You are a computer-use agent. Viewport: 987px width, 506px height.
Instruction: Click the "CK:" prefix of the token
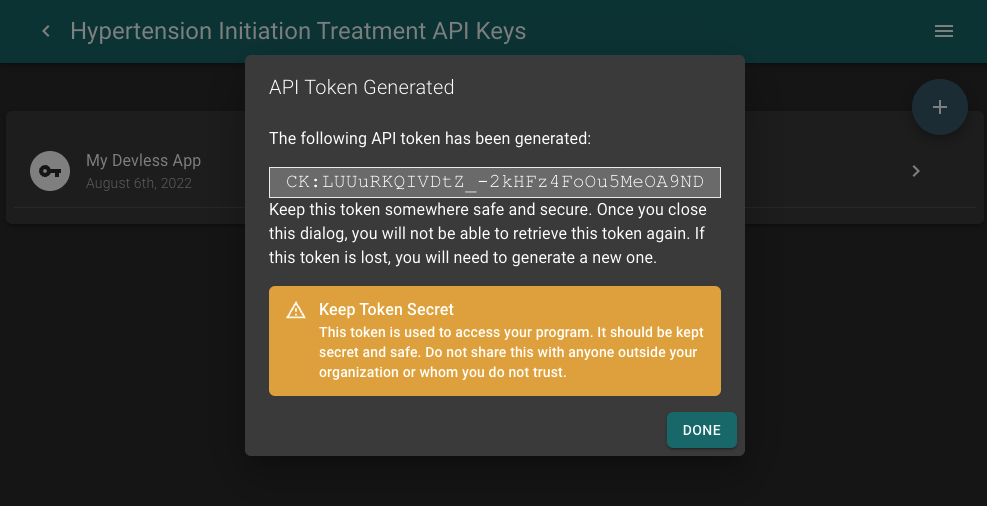point(303,182)
